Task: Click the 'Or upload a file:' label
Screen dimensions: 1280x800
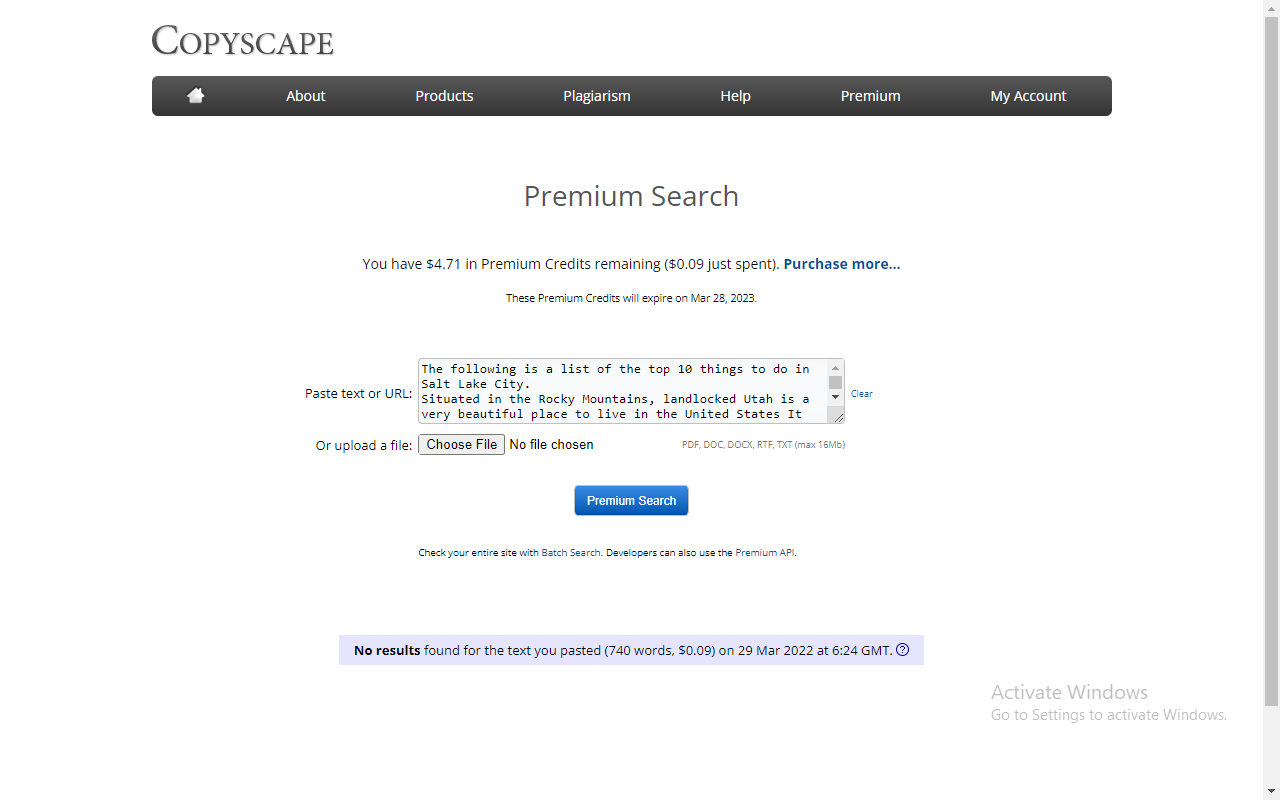Action: (364, 446)
